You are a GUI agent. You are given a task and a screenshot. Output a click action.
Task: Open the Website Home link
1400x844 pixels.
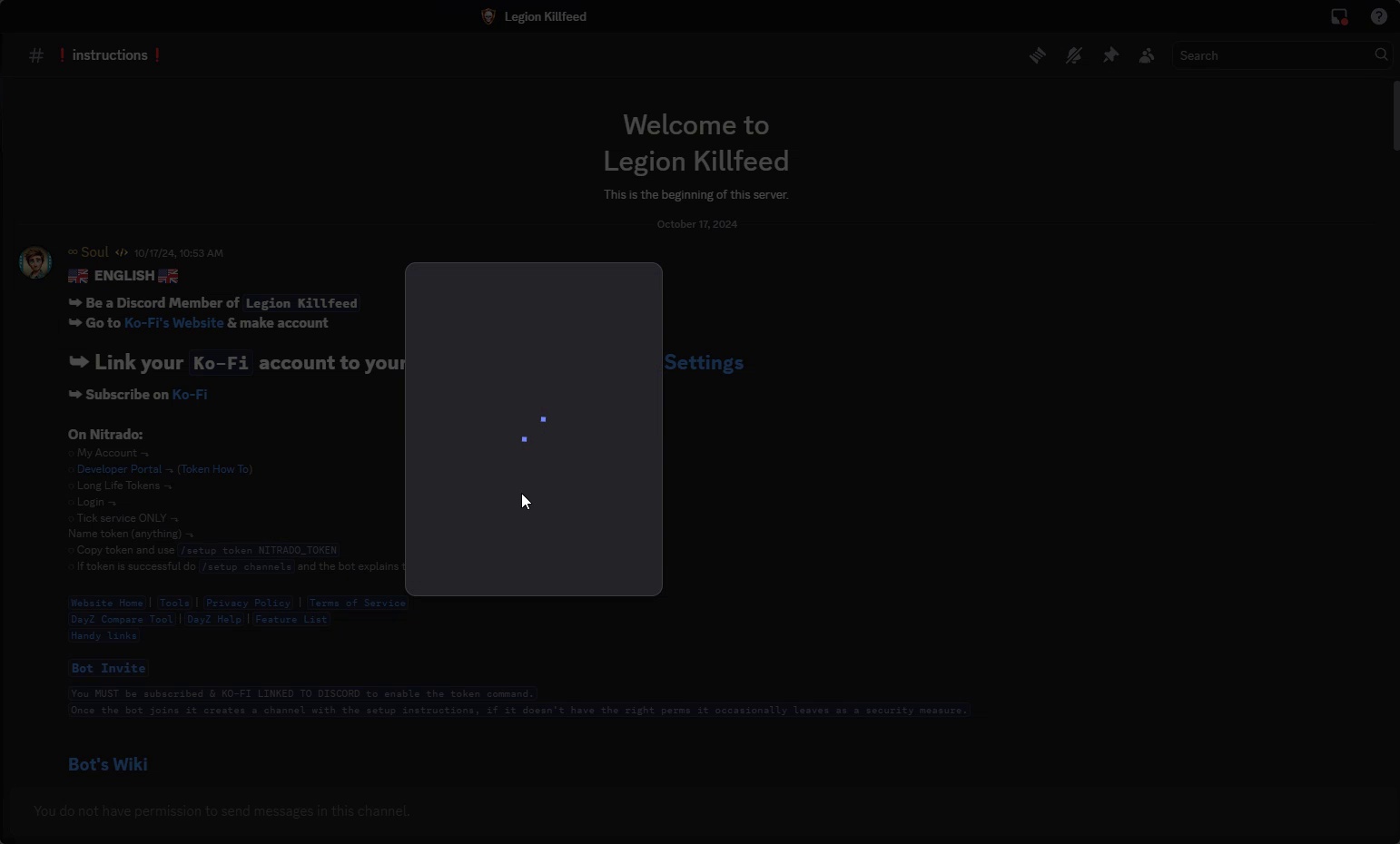(108, 604)
